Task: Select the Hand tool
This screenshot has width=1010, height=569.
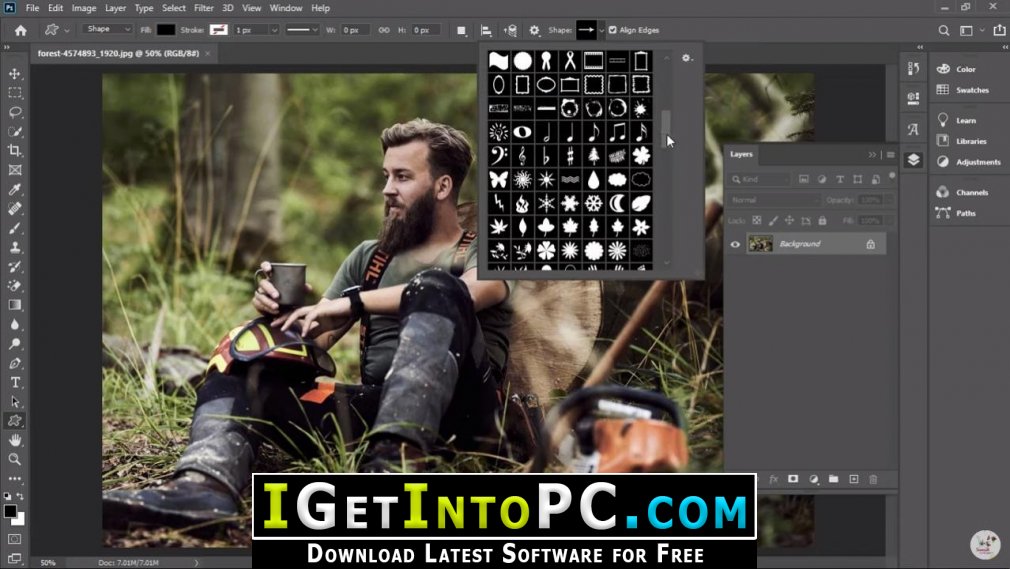Action: tap(15, 440)
